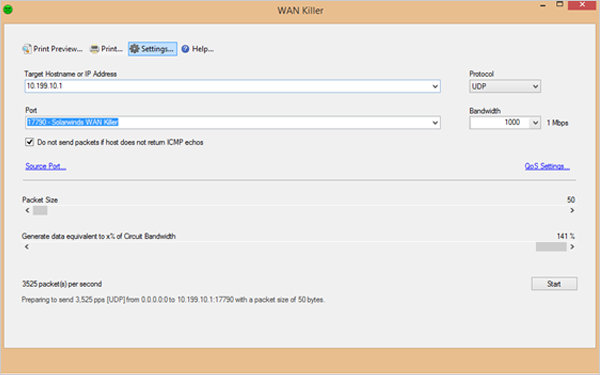
Task: Click the 1 Mbps label
Action: coord(558,123)
